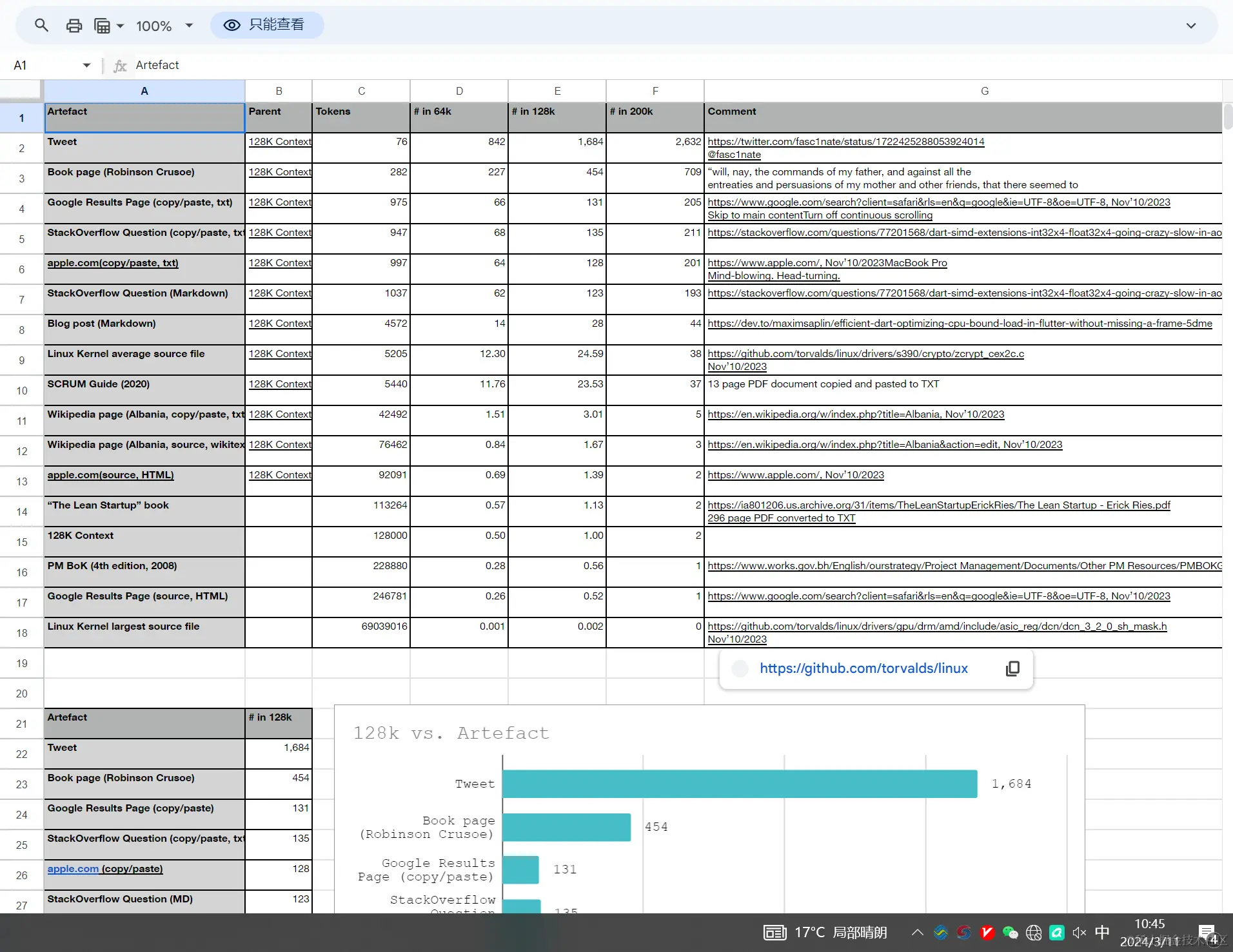Click the Tweet bar in the chart
This screenshot has height=952, width=1233.
[740, 784]
